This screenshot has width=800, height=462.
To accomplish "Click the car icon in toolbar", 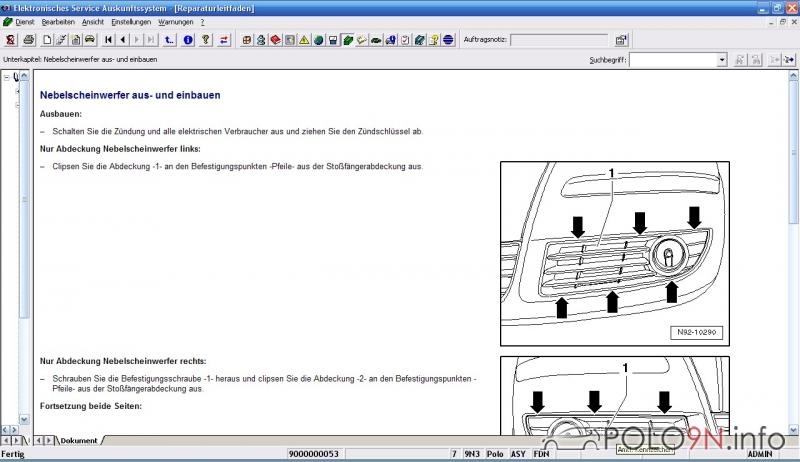I will 90,40.
